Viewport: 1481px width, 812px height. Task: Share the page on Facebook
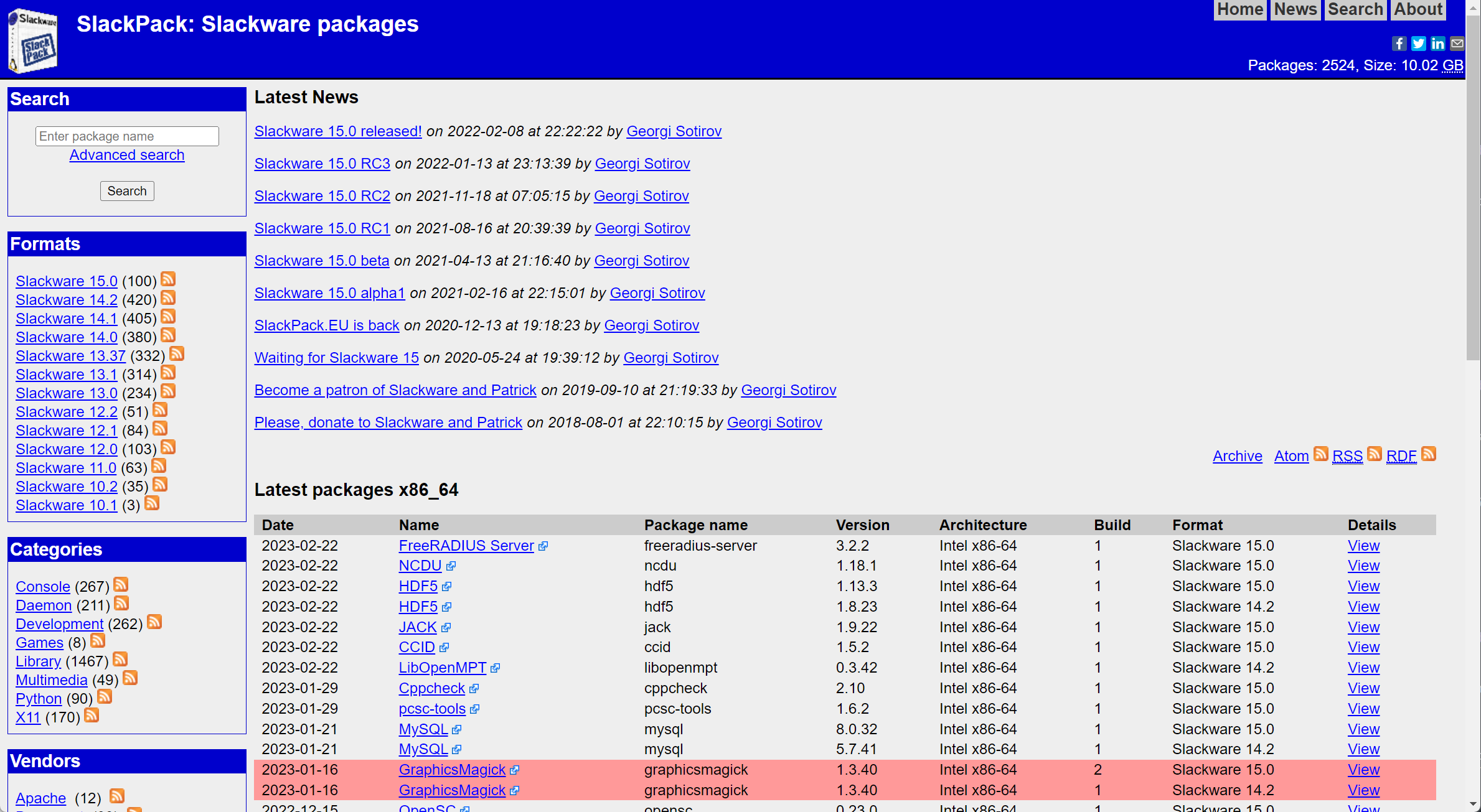pos(1399,43)
